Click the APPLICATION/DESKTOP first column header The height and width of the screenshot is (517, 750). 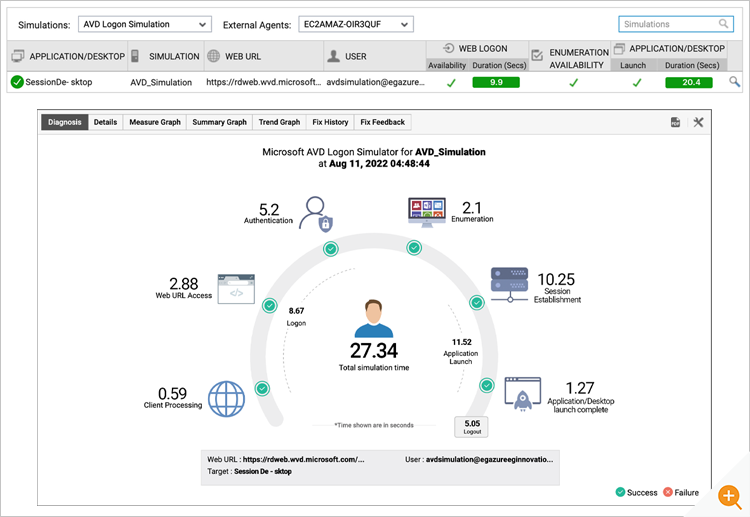click(x=68, y=56)
